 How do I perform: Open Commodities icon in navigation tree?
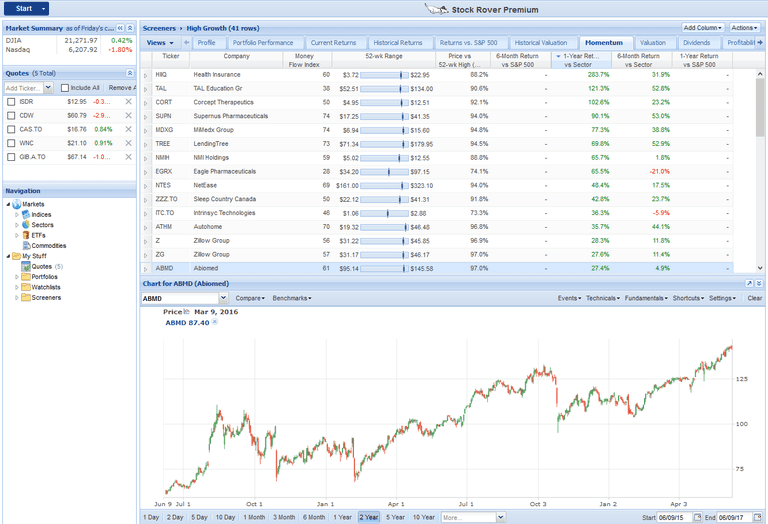click(26, 245)
